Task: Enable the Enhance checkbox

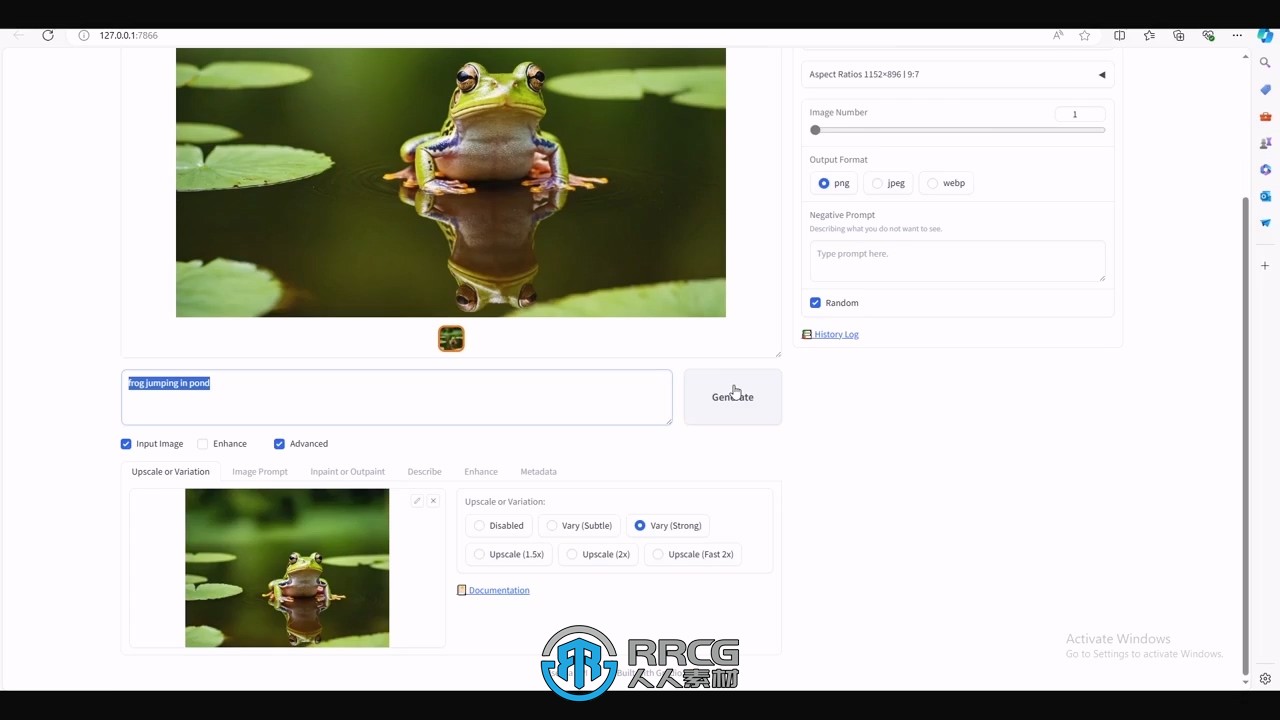Action: tap(203, 444)
